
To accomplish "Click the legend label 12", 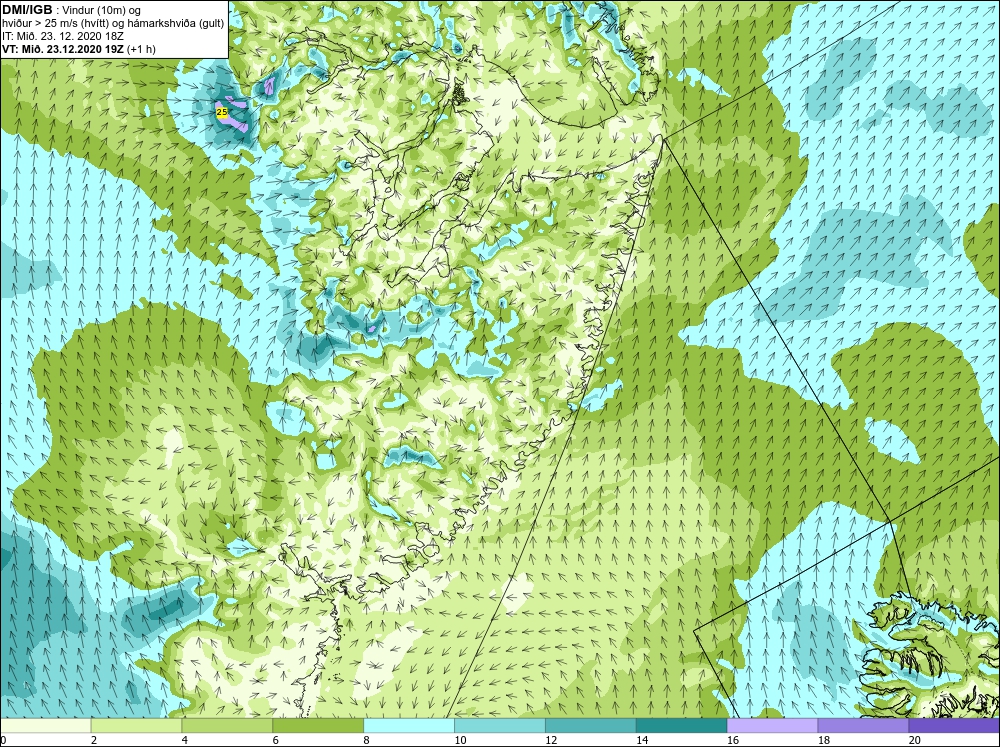I will point(551,740).
